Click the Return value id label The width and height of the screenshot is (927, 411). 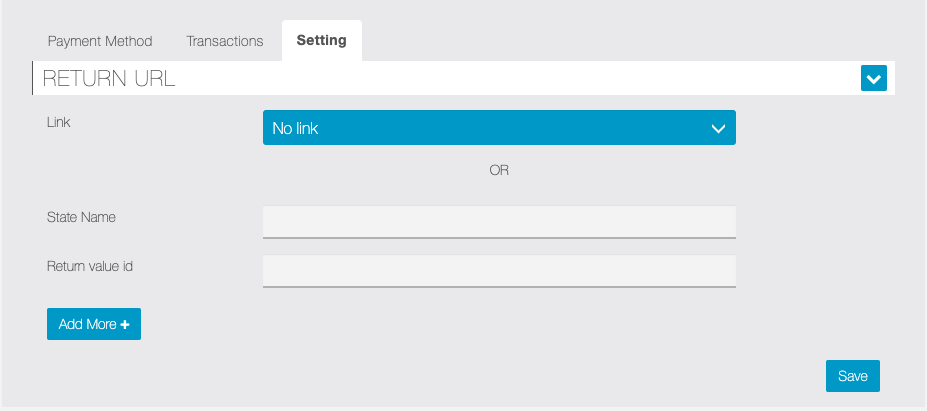pos(90,267)
